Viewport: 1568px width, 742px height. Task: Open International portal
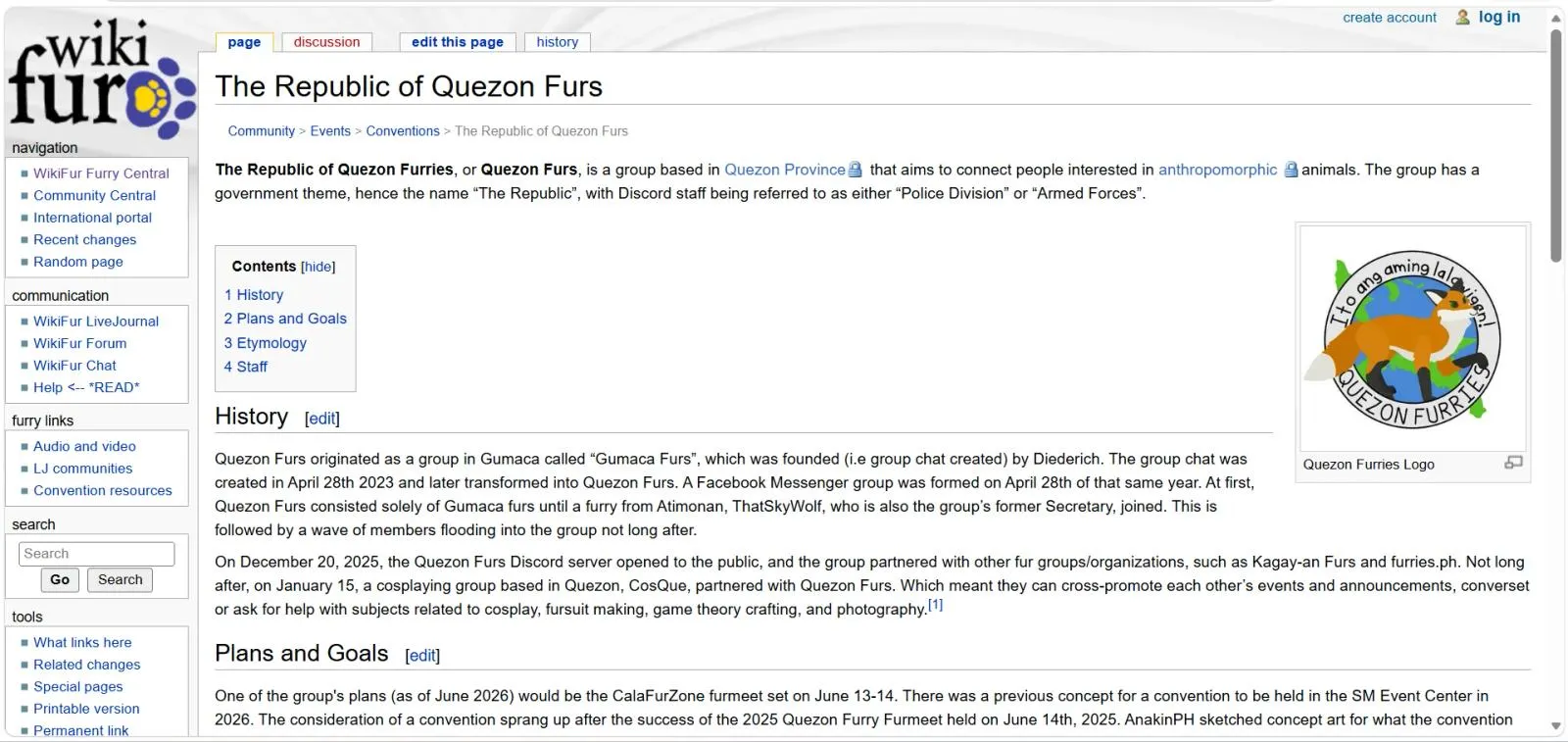(92, 218)
